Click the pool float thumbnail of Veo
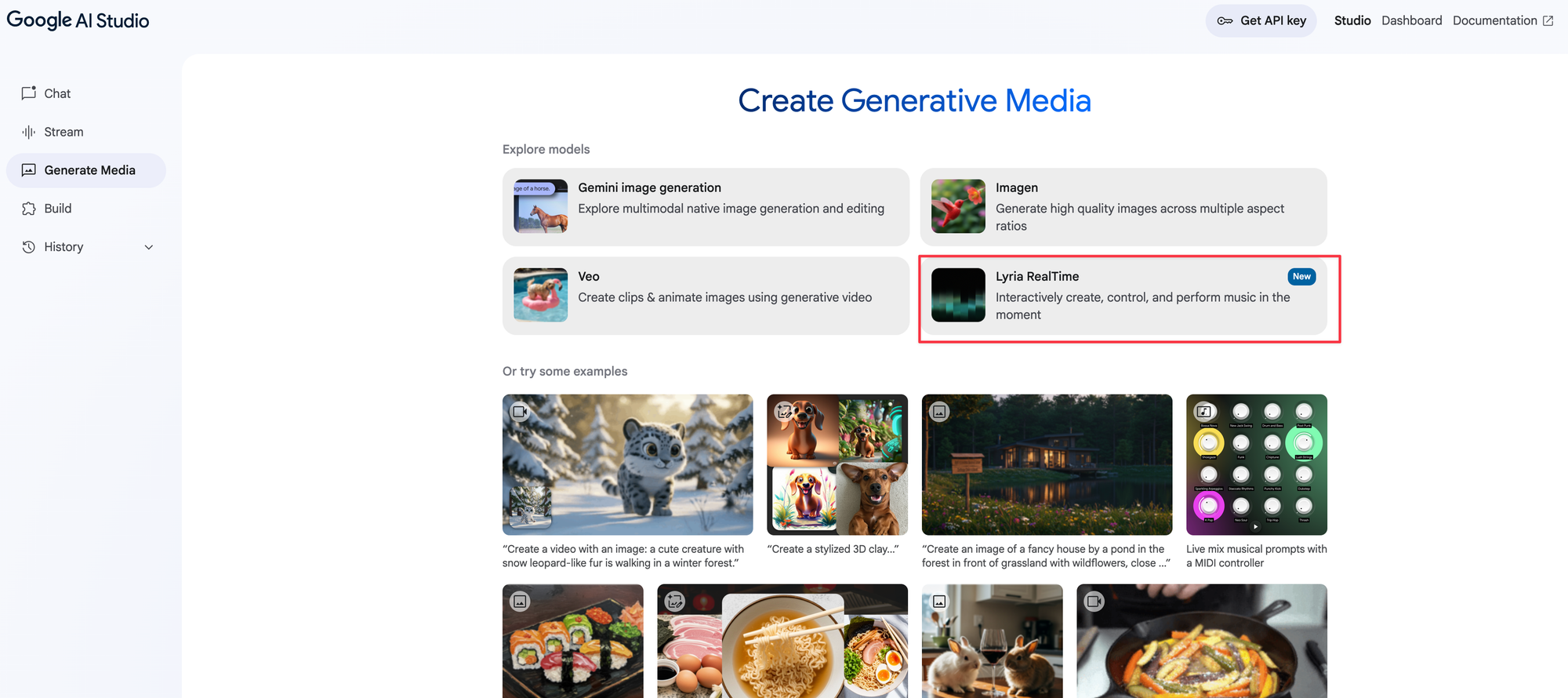Image resolution: width=1568 pixels, height=698 pixels. [x=541, y=295]
